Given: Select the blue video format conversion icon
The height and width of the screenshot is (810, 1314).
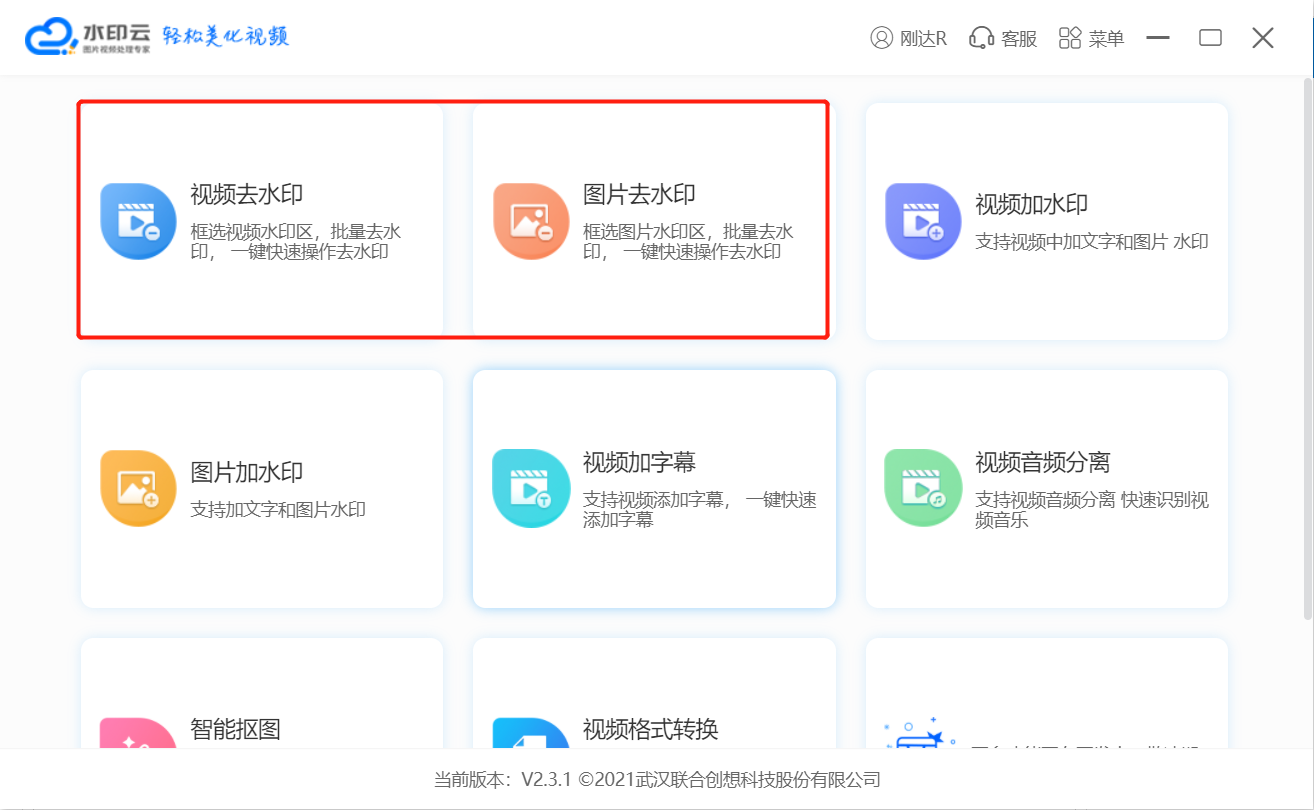Looking at the screenshot, I should click(x=531, y=733).
